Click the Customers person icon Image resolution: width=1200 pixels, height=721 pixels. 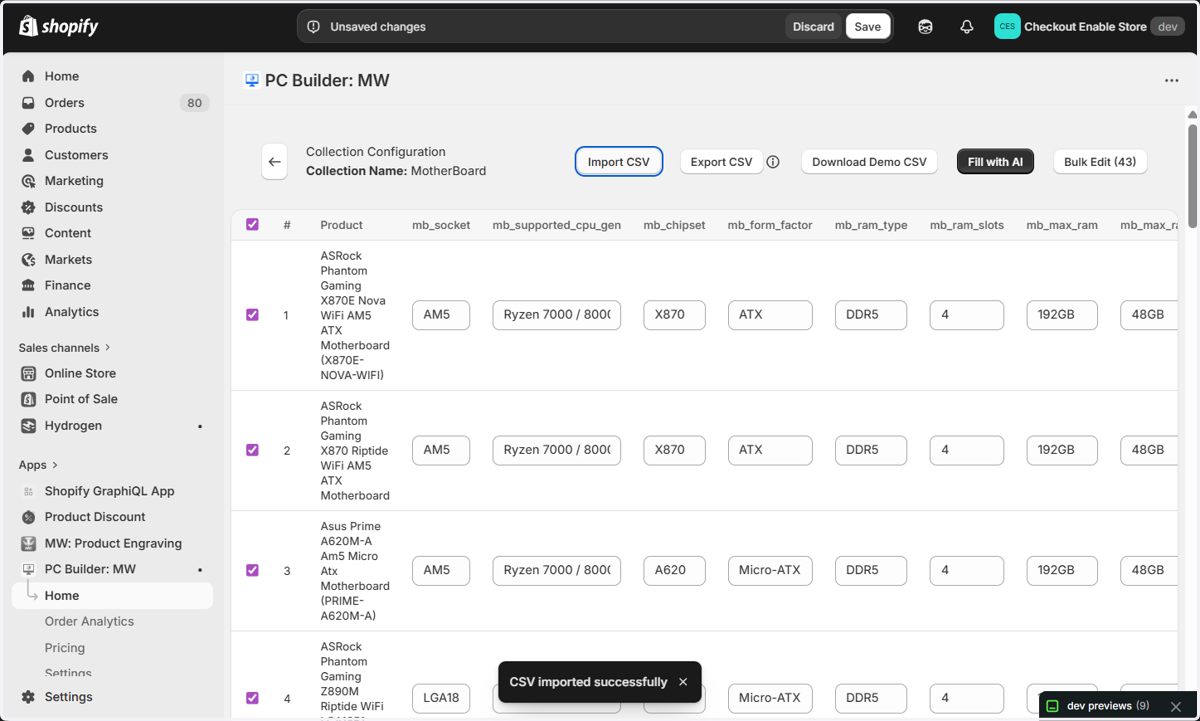click(x=28, y=155)
